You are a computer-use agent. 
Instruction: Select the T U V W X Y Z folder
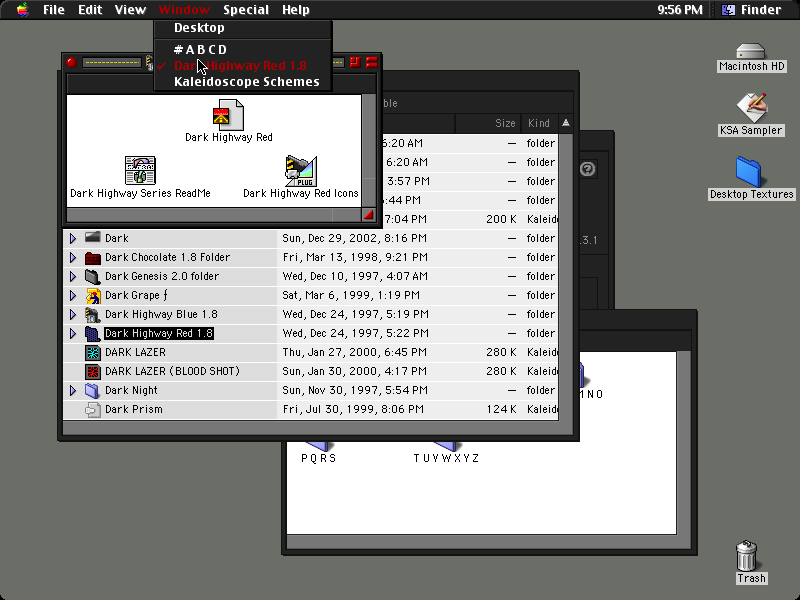click(x=446, y=453)
